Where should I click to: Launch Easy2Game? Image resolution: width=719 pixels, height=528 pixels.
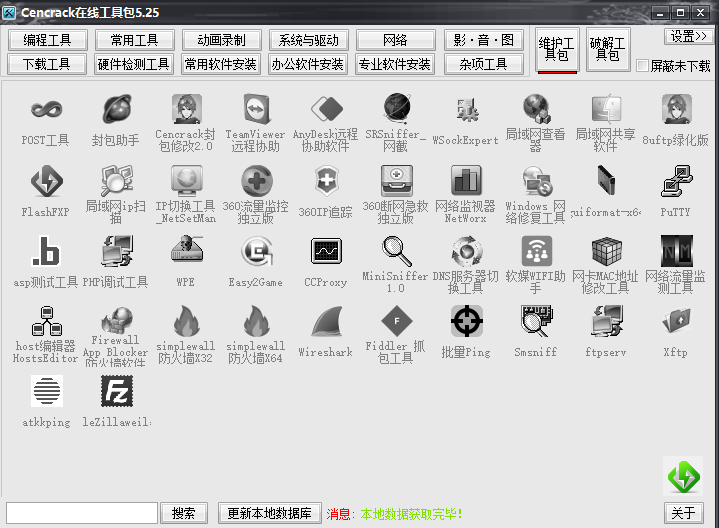click(x=256, y=251)
